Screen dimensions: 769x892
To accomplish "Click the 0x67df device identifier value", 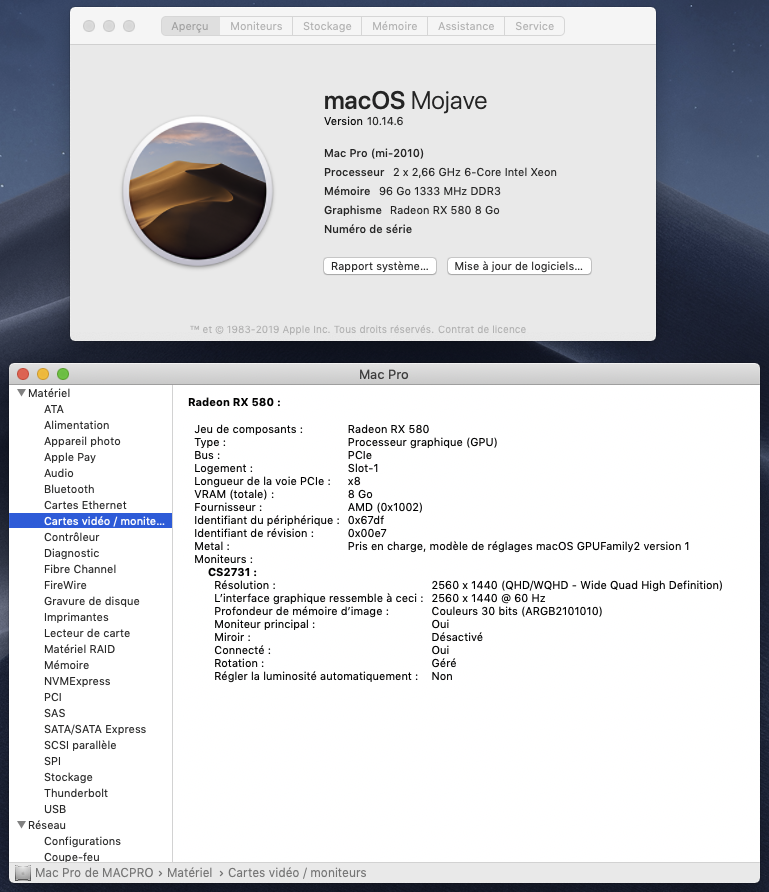I will (x=366, y=520).
